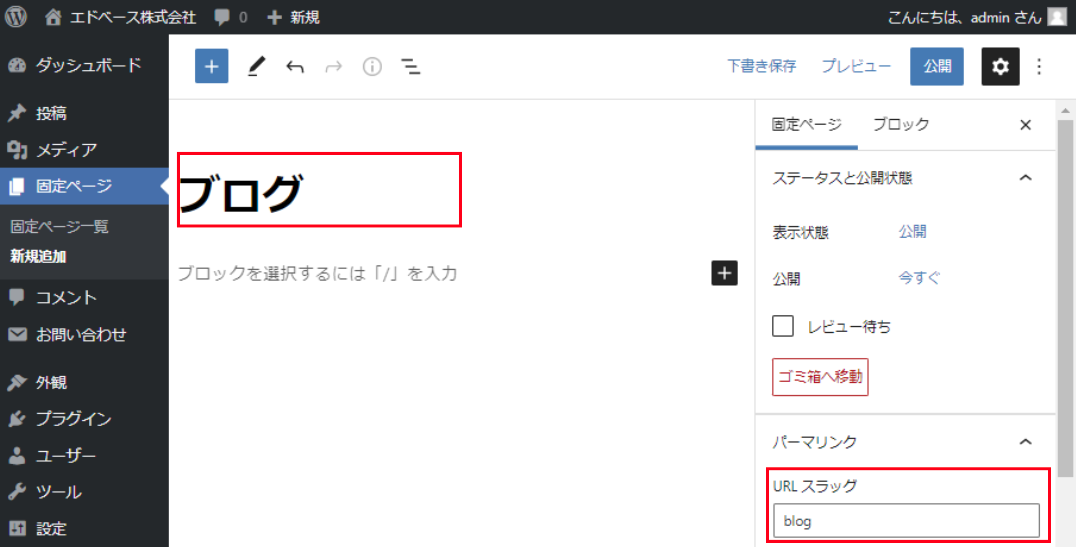This screenshot has height=549, width=1076.
Task: Open メディア in the sidebar
Action: pos(84,150)
